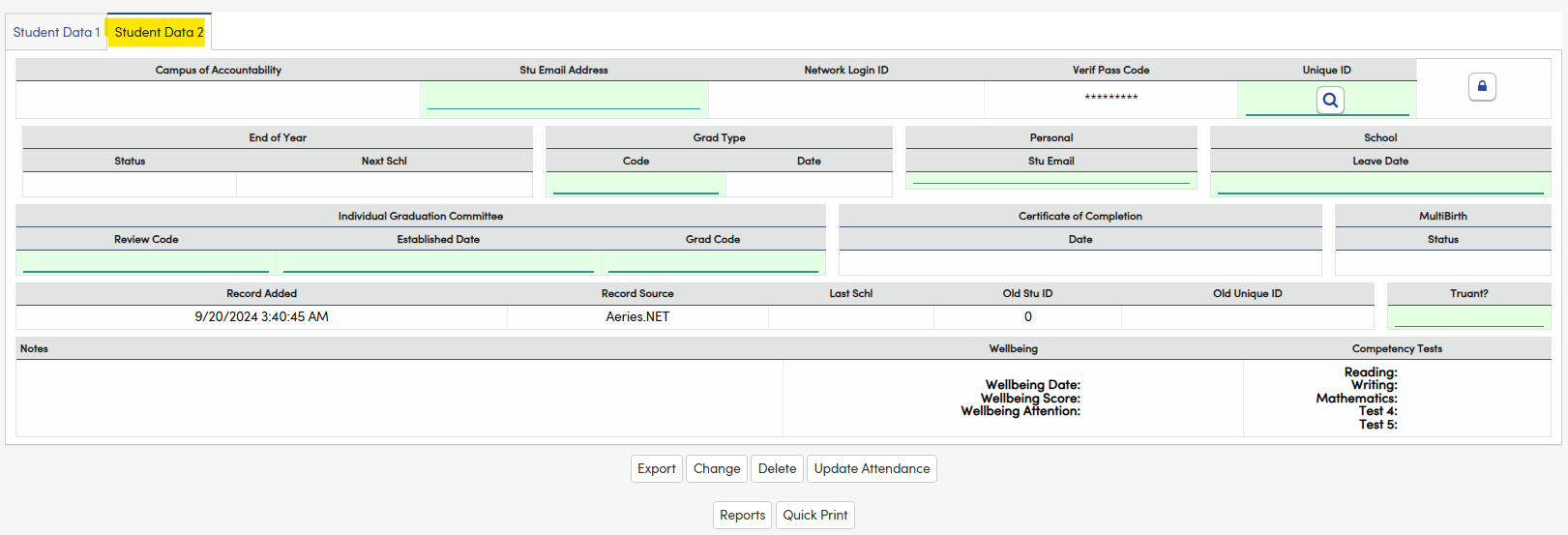The image size is (1568, 535).
Task: Click the Campus of Accountability header
Action: click(x=219, y=70)
